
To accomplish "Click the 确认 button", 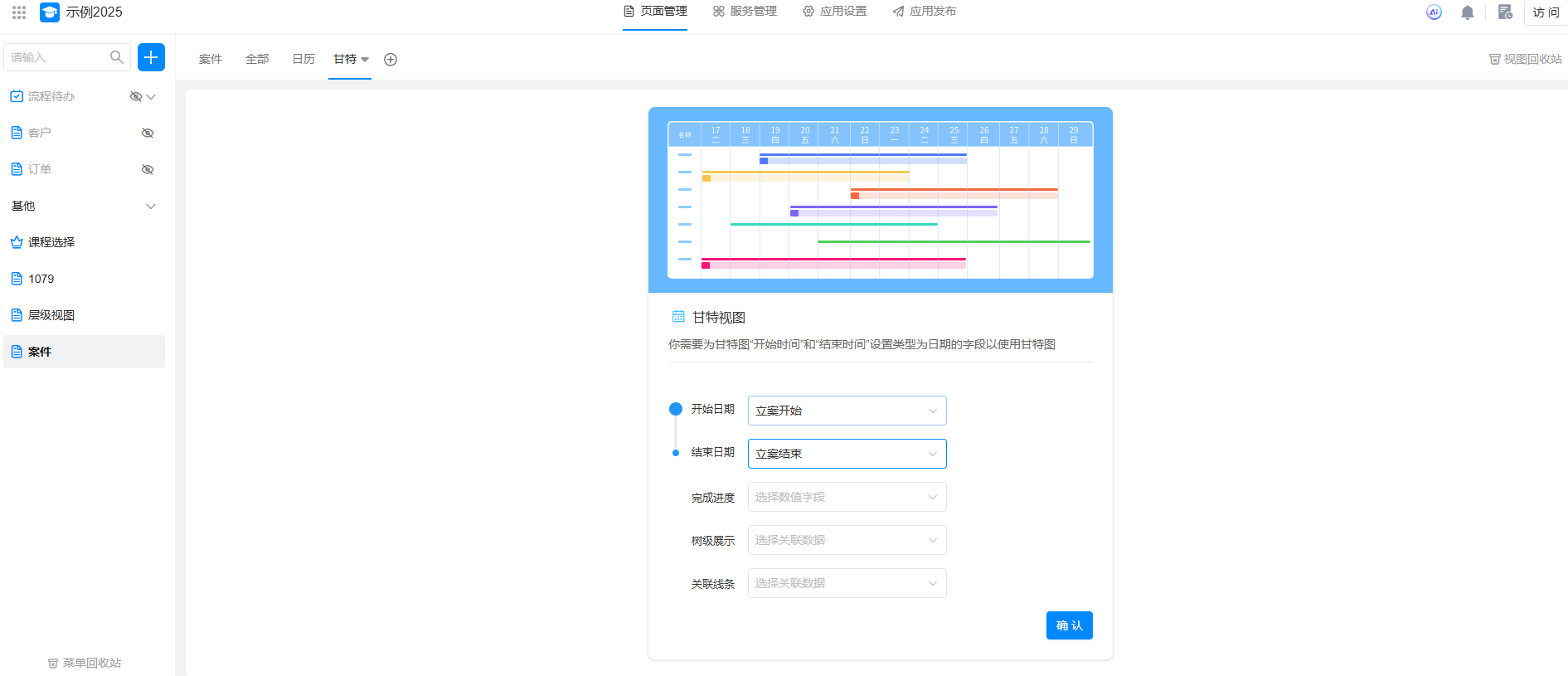I will pyautogui.click(x=1069, y=625).
